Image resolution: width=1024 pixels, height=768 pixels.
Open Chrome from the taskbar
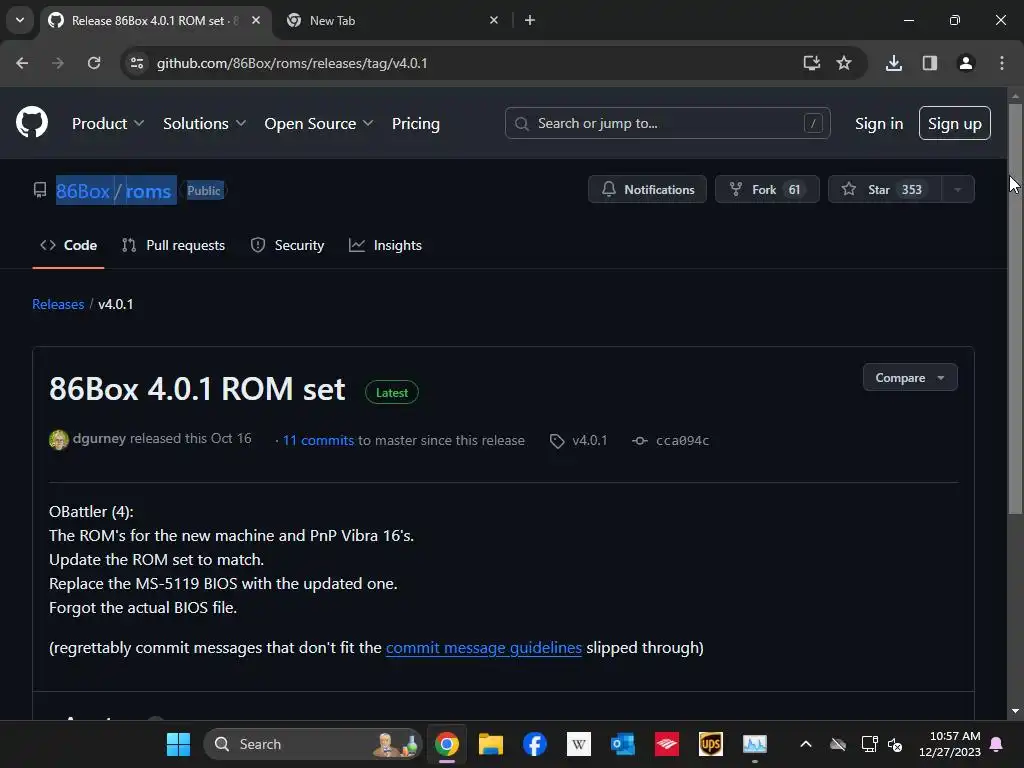(x=447, y=744)
